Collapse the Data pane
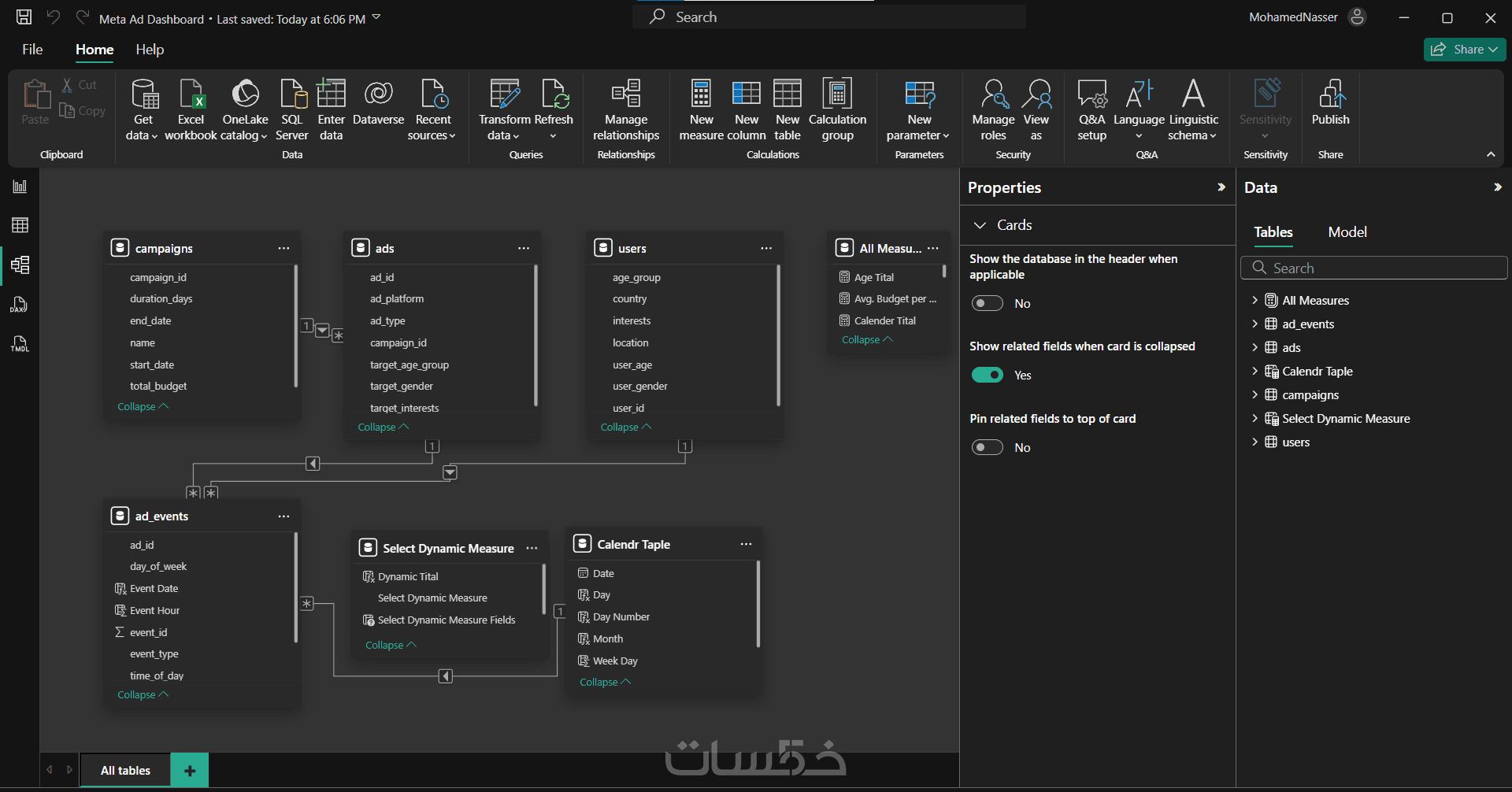1512x792 pixels. 1498,187
